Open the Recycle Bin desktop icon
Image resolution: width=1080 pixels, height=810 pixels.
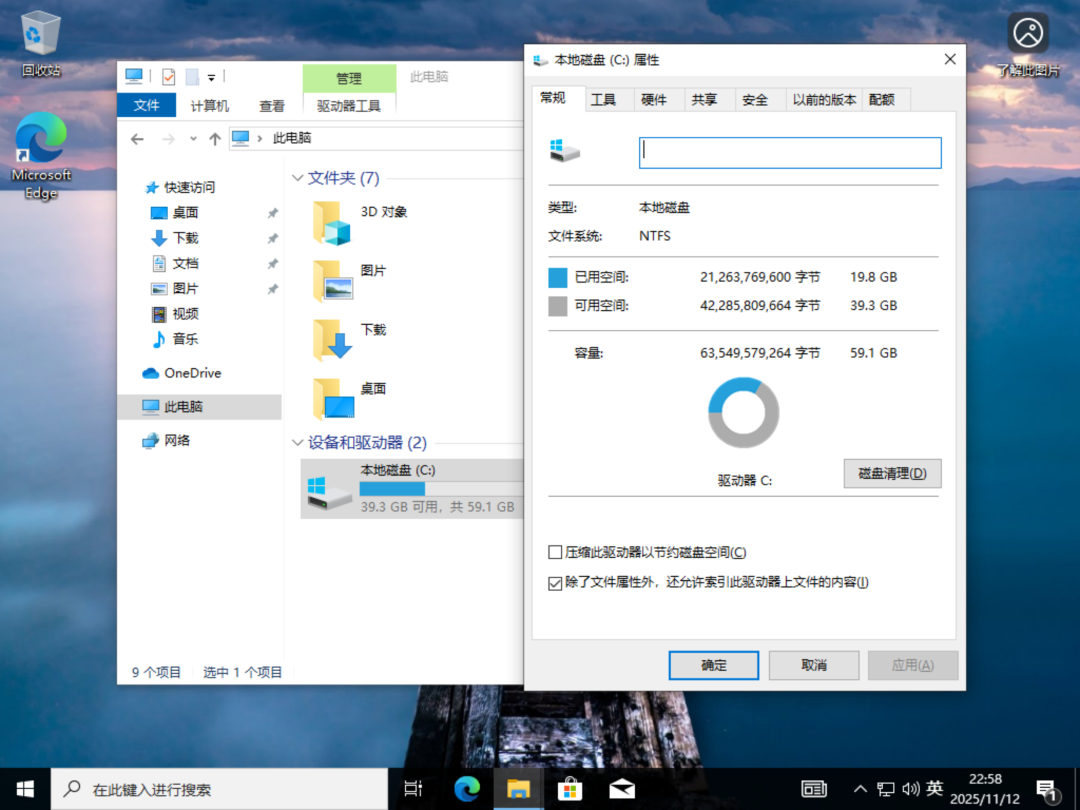41,45
